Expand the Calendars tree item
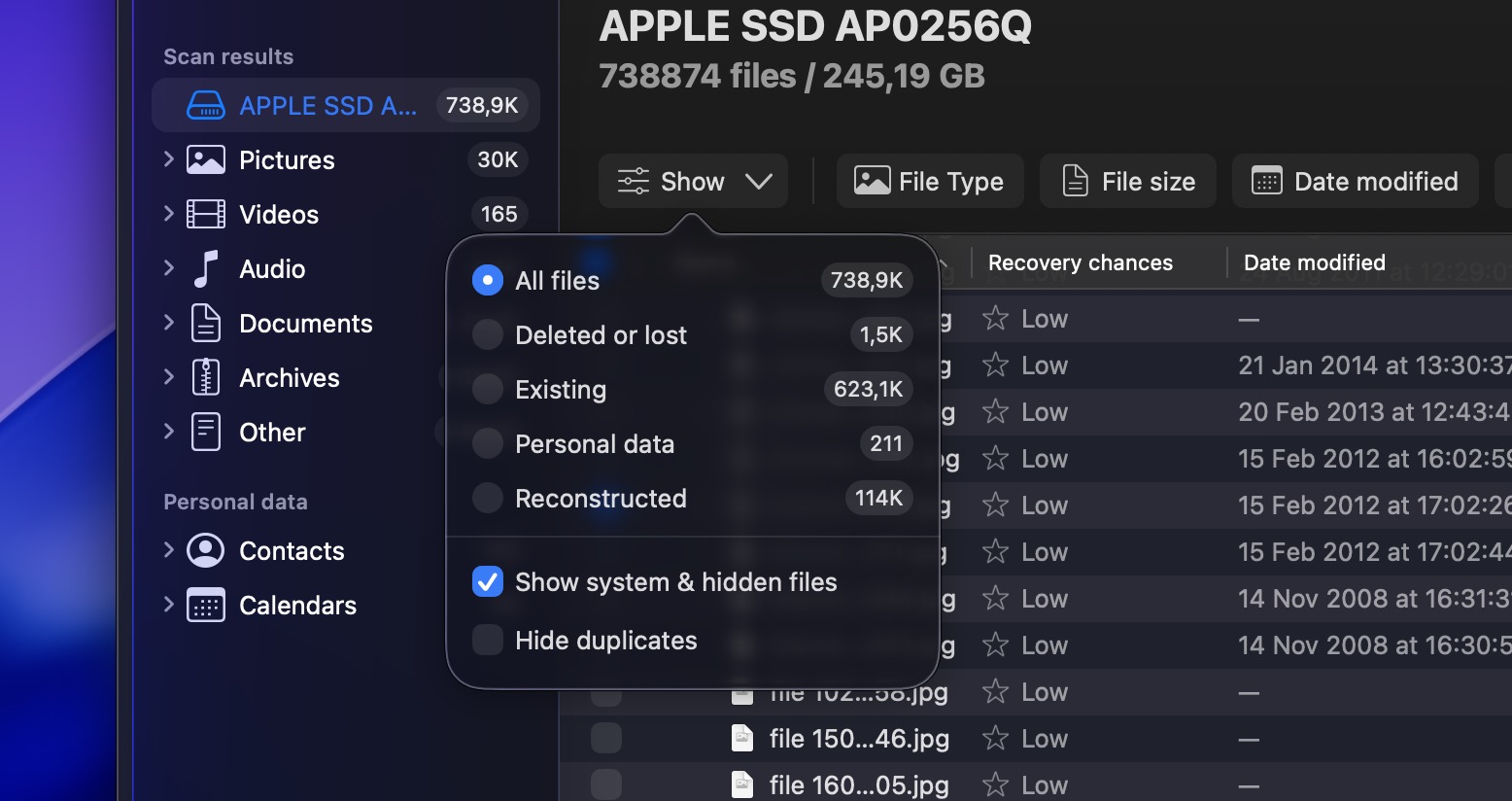The width and height of the screenshot is (1512, 801). [x=168, y=605]
